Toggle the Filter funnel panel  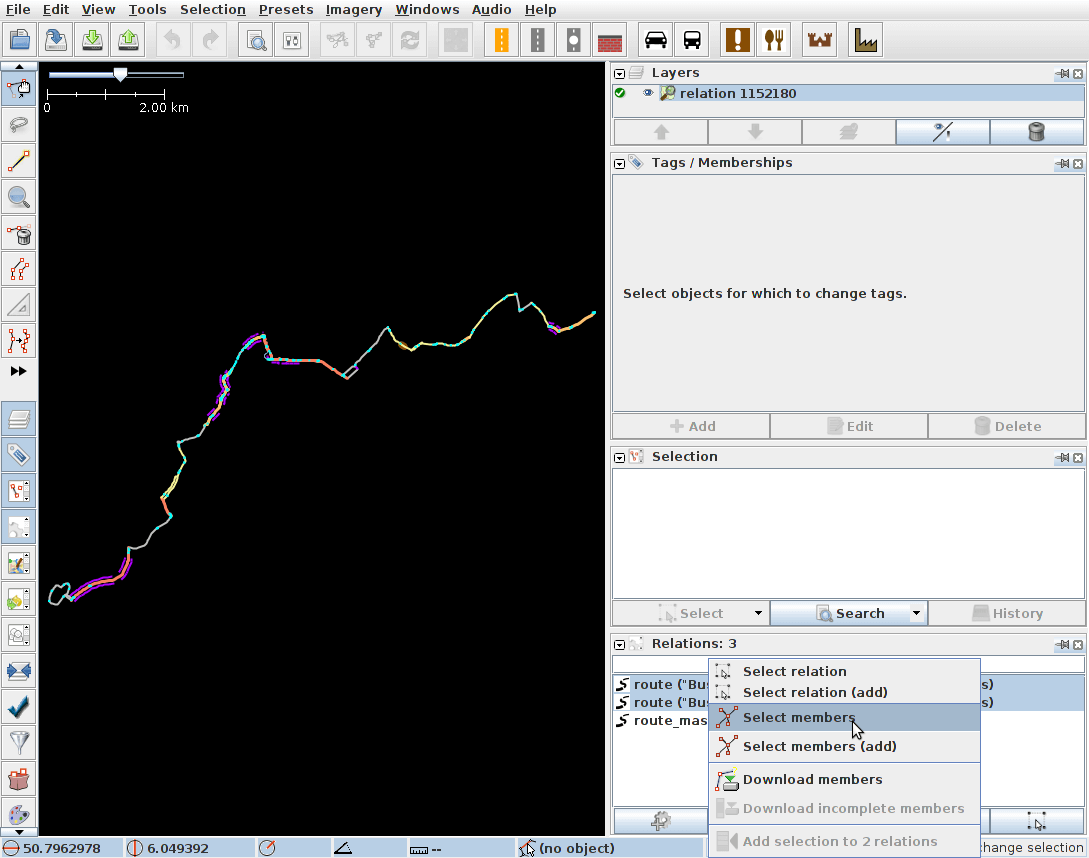coord(19,743)
